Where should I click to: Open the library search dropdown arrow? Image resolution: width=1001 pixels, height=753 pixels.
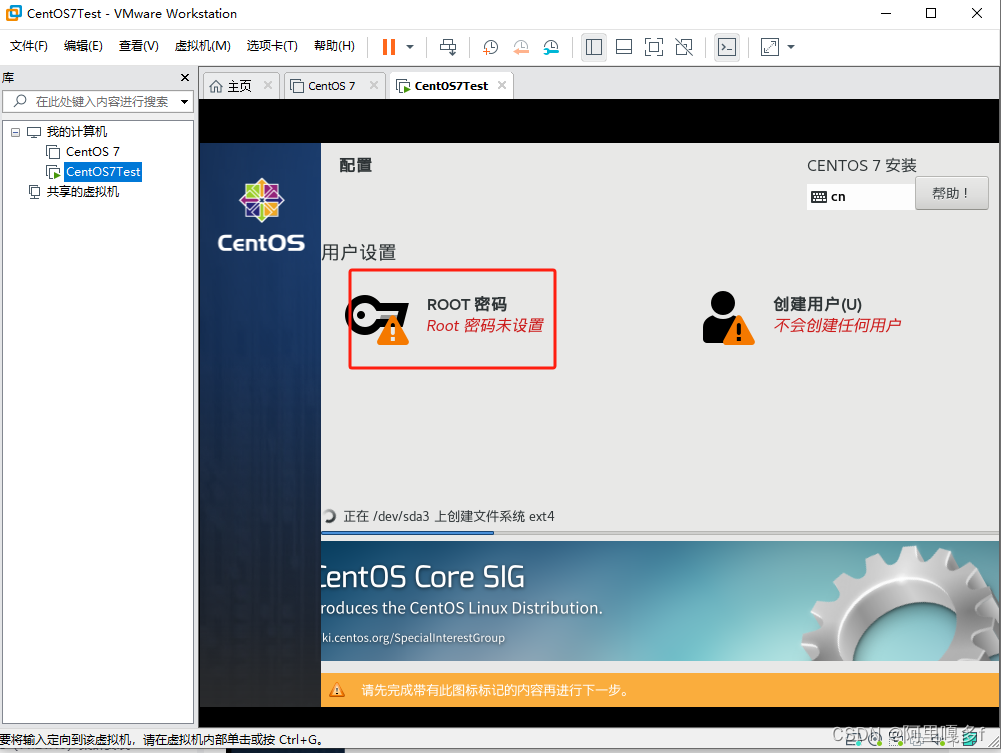coord(184,101)
